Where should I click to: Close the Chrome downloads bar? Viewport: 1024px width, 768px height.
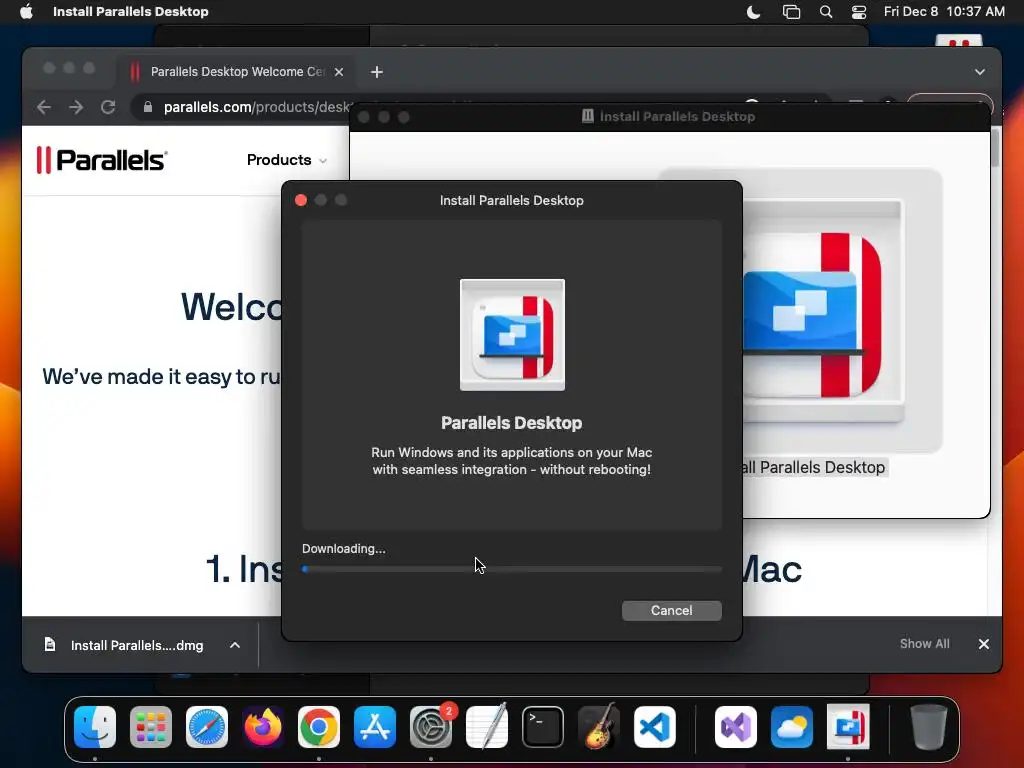pyautogui.click(x=984, y=644)
